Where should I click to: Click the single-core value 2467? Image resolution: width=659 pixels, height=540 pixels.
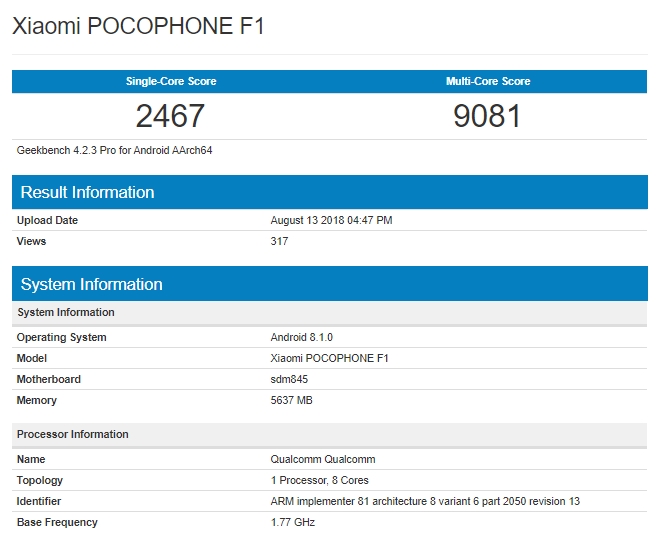(x=170, y=116)
